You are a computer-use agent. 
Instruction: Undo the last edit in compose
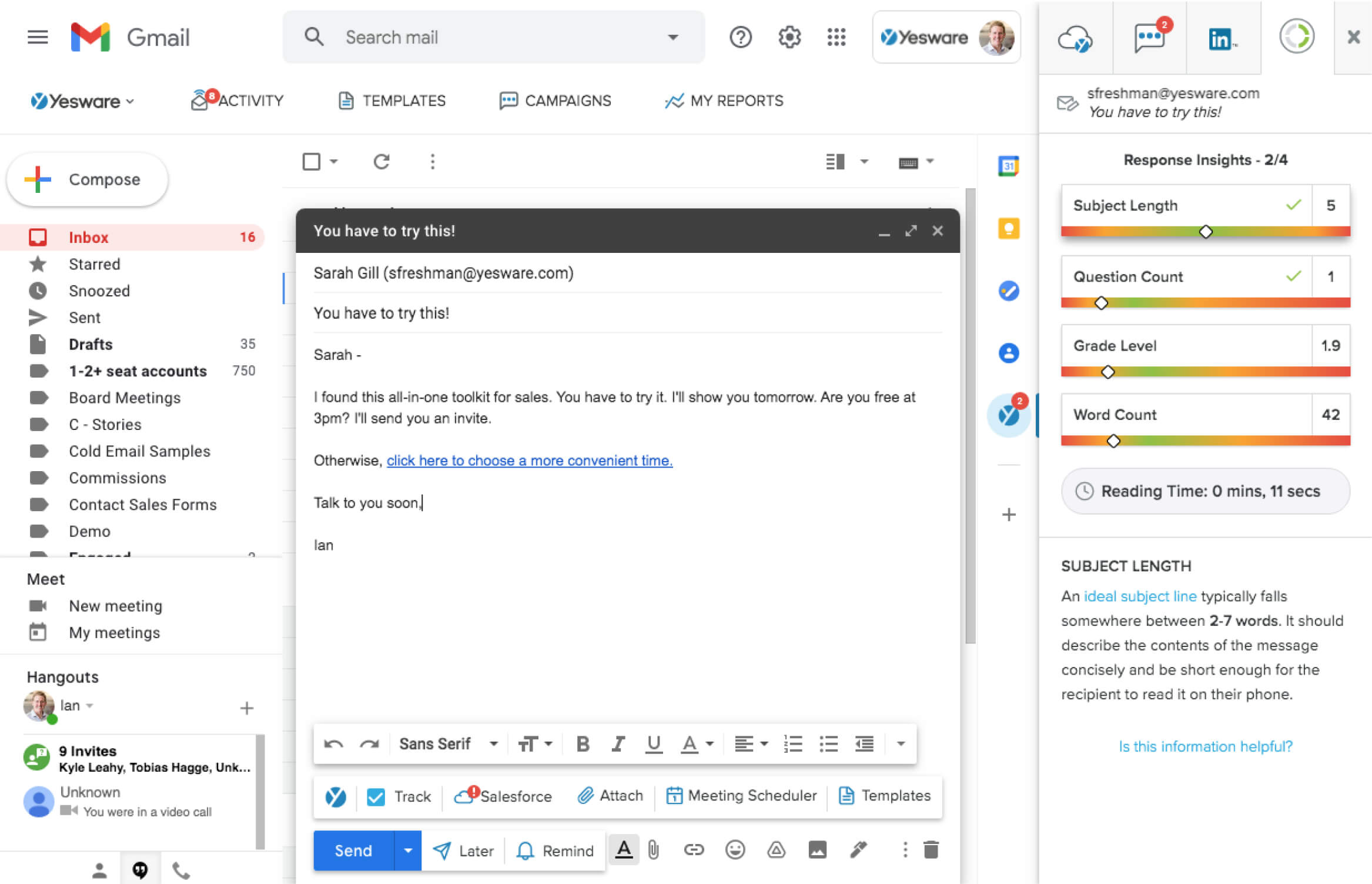click(x=333, y=744)
